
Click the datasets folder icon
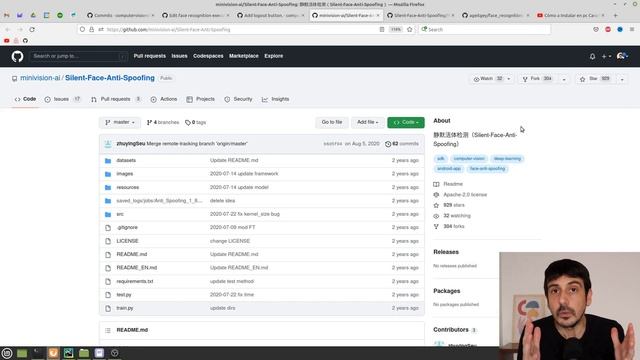[x=108, y=160]
